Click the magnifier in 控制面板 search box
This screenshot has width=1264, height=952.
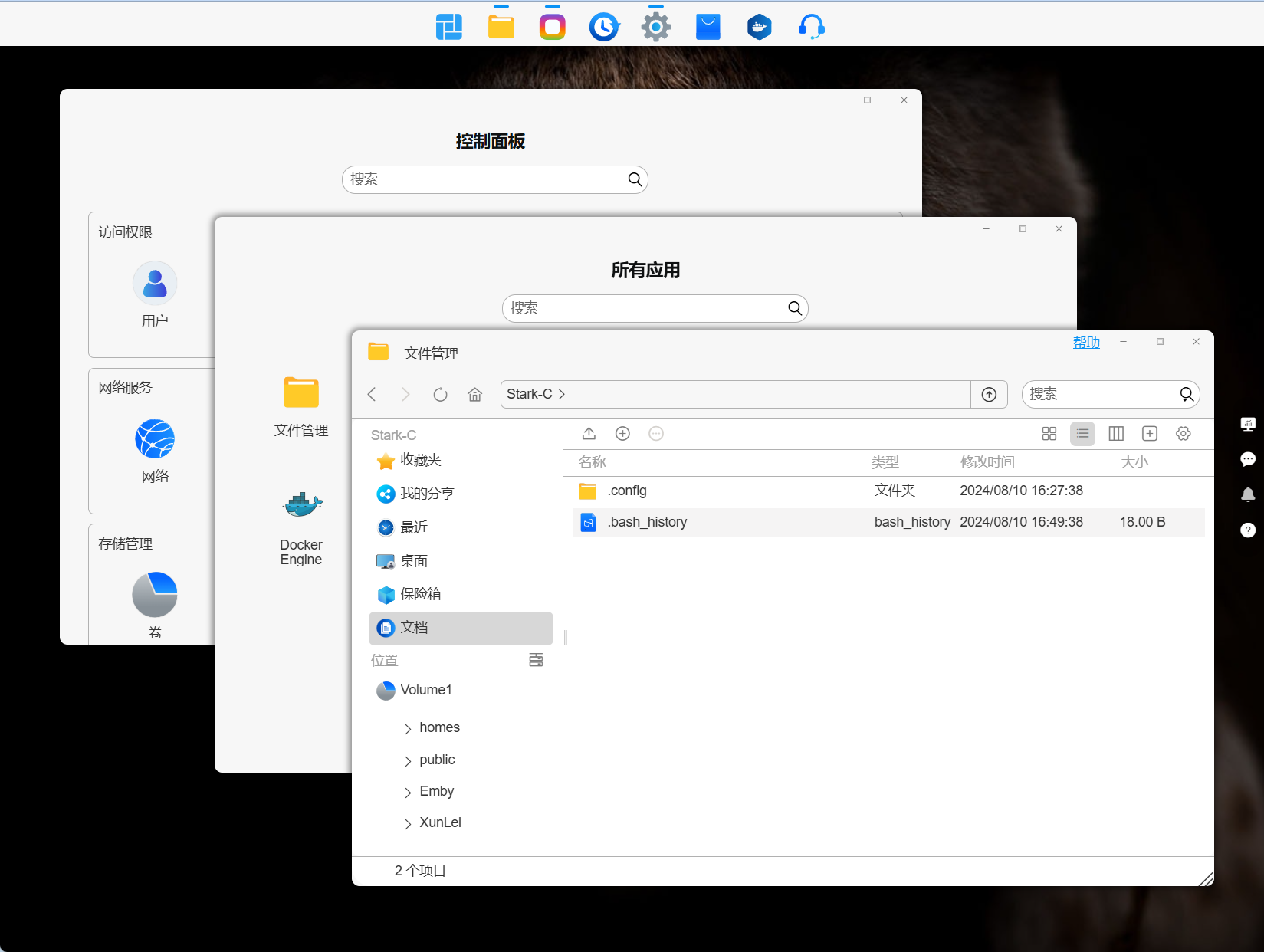pyautogui.click(x=635, y=179)
